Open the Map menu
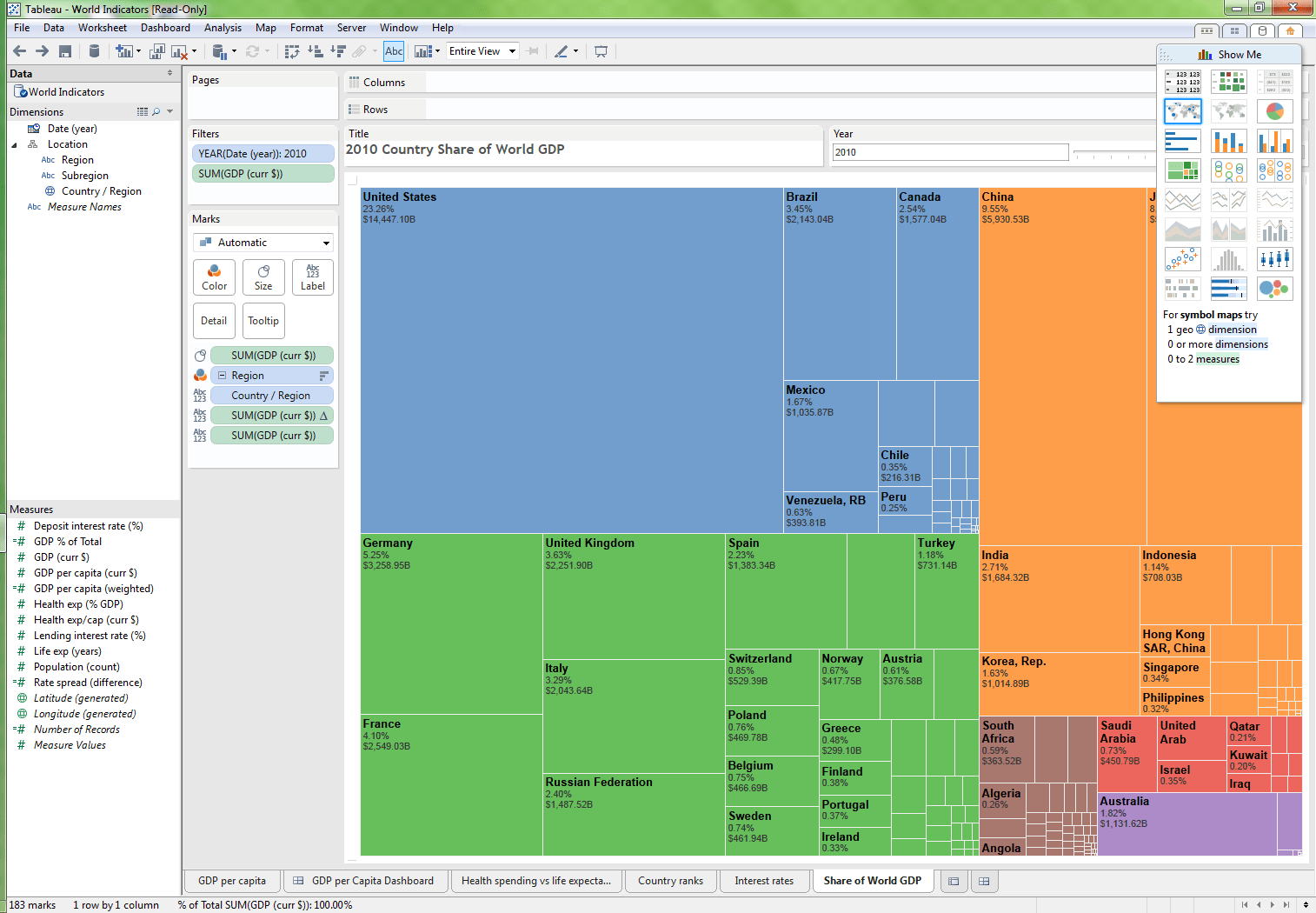1316x913 pixels. [266, 28]
